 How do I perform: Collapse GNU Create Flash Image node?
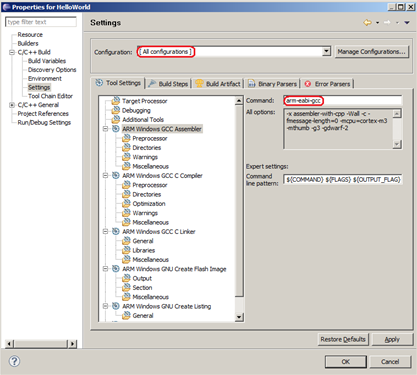coord(105,269)
